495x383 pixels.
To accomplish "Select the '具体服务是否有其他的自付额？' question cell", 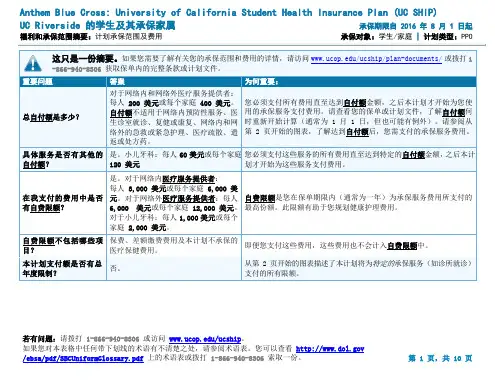I will [63, 159].
